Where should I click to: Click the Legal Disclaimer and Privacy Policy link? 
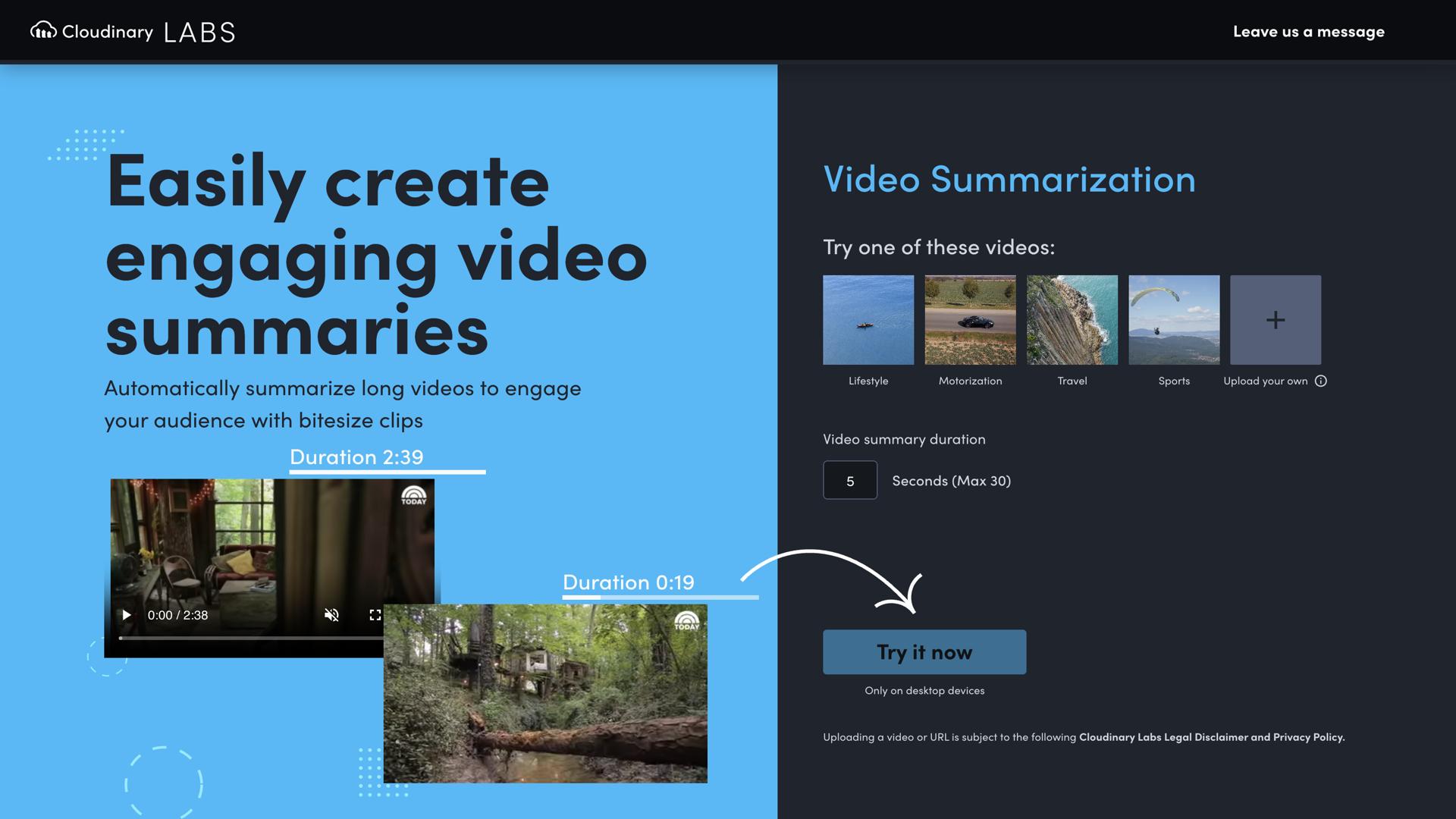(1211, 736)
